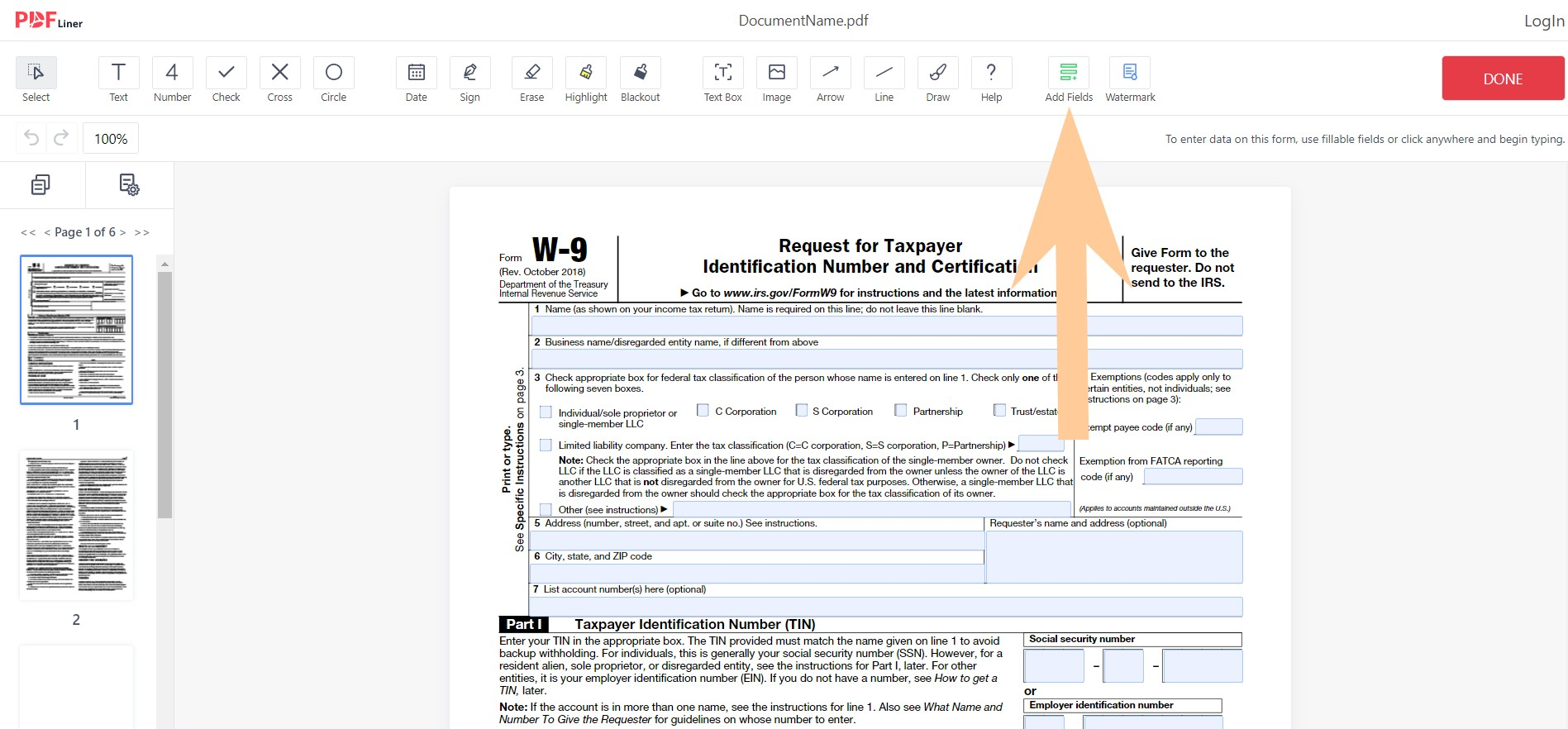1568x729 pixels.
Task: Click the LogIn link
Action: [x=1544, y=21]
